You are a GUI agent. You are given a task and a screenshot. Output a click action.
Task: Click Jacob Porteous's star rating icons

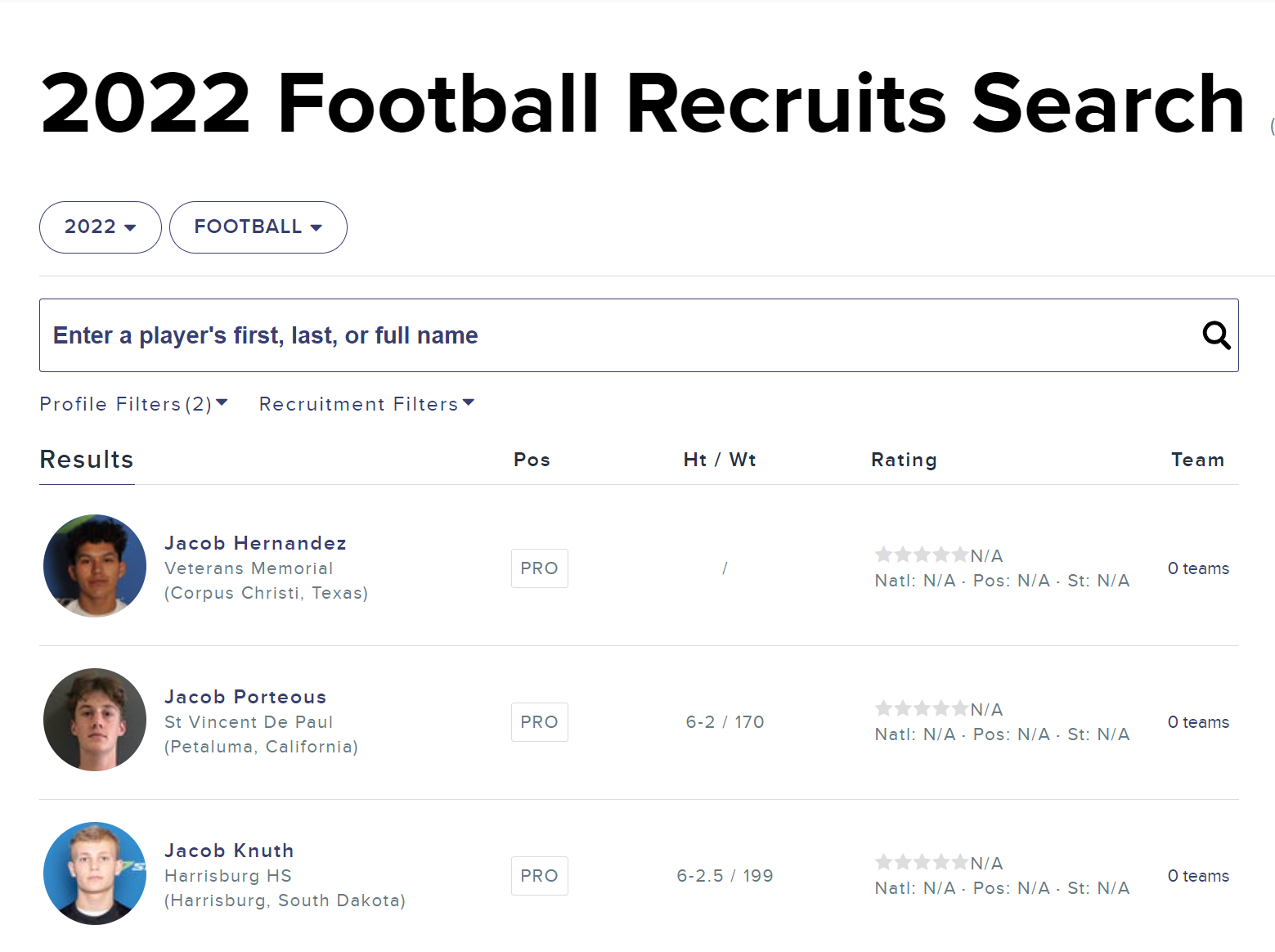tap(922, 709)
